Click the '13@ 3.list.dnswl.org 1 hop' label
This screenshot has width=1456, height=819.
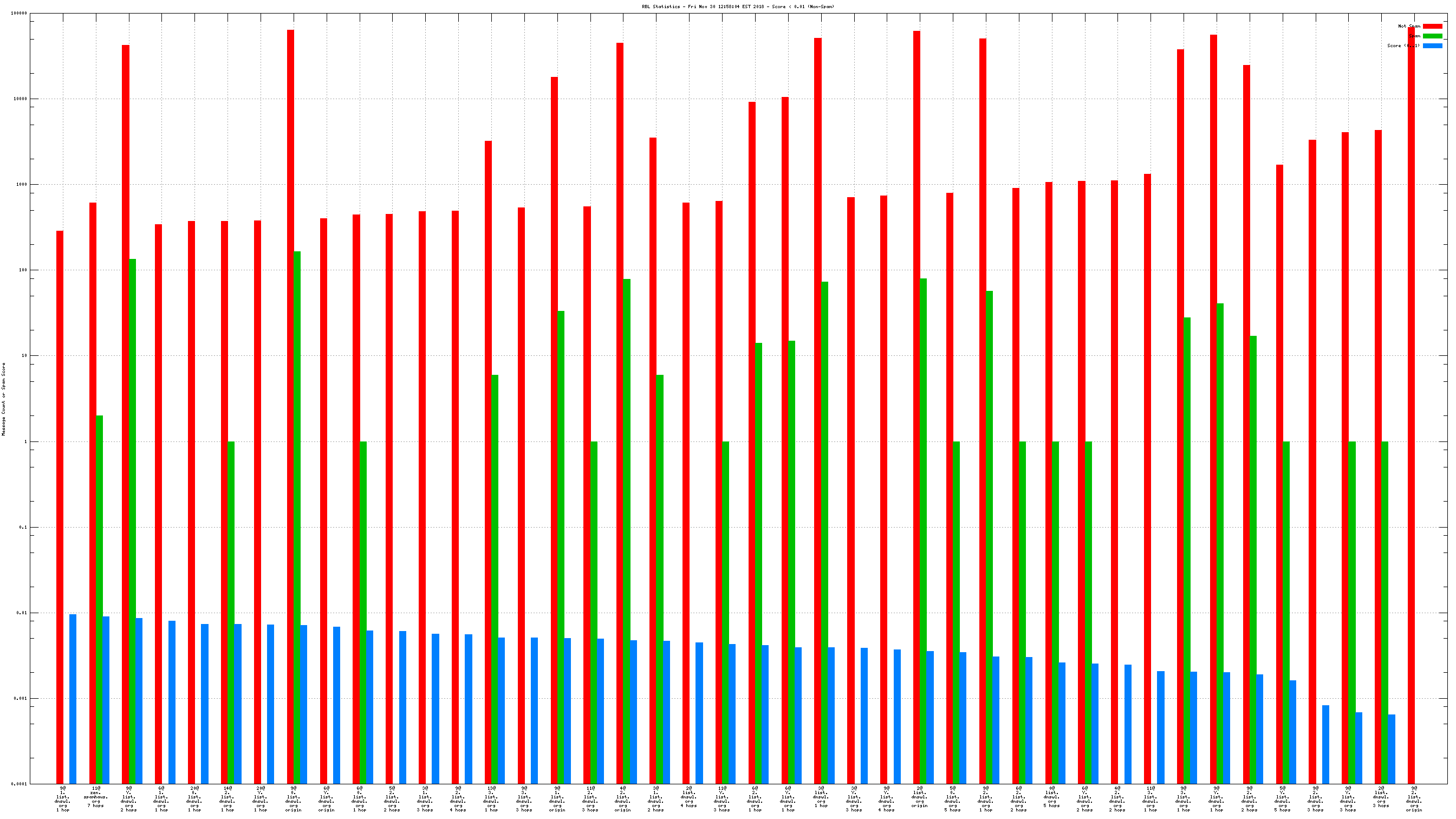(491, 798)
